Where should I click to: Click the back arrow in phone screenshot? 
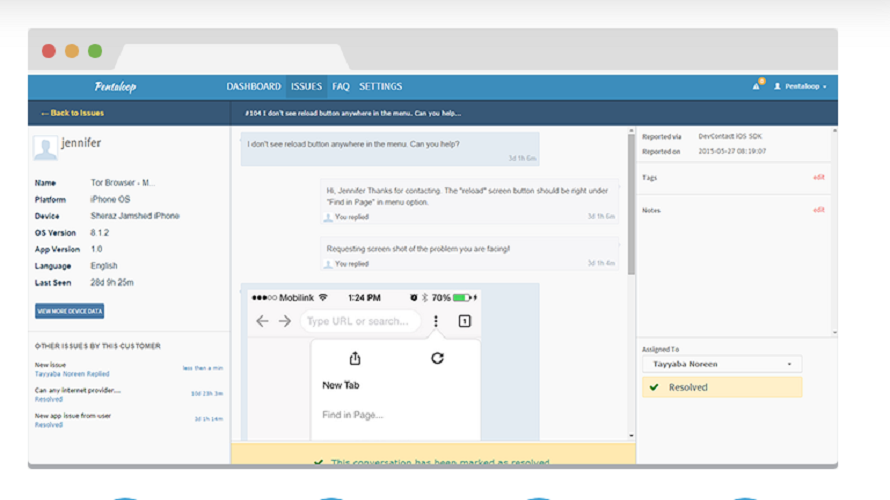pos(262,321)
